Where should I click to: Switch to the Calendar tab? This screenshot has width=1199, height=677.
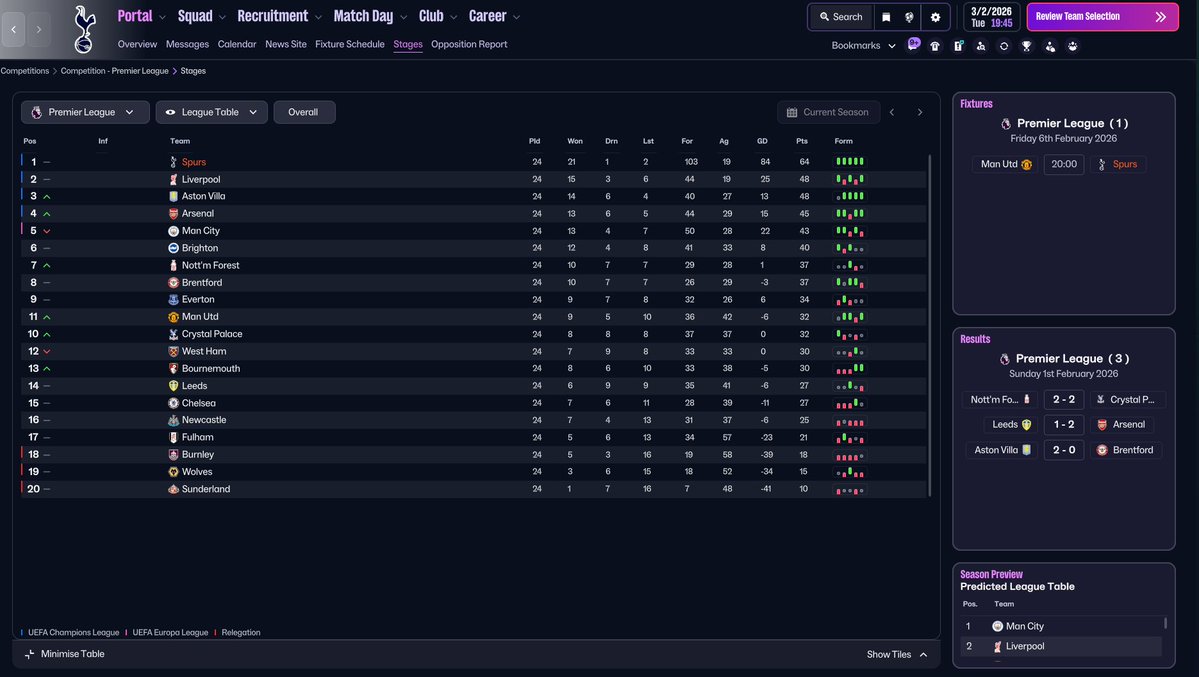[x=237, y=44]
